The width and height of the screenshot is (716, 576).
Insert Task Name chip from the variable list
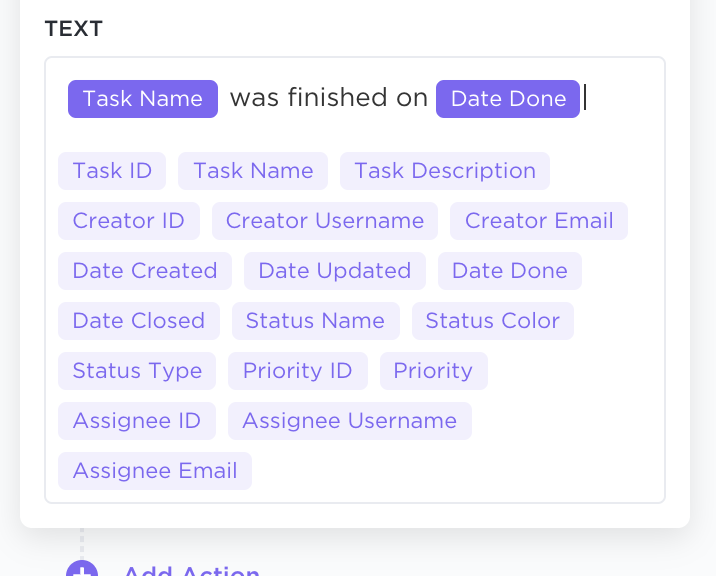pos(253,171)
